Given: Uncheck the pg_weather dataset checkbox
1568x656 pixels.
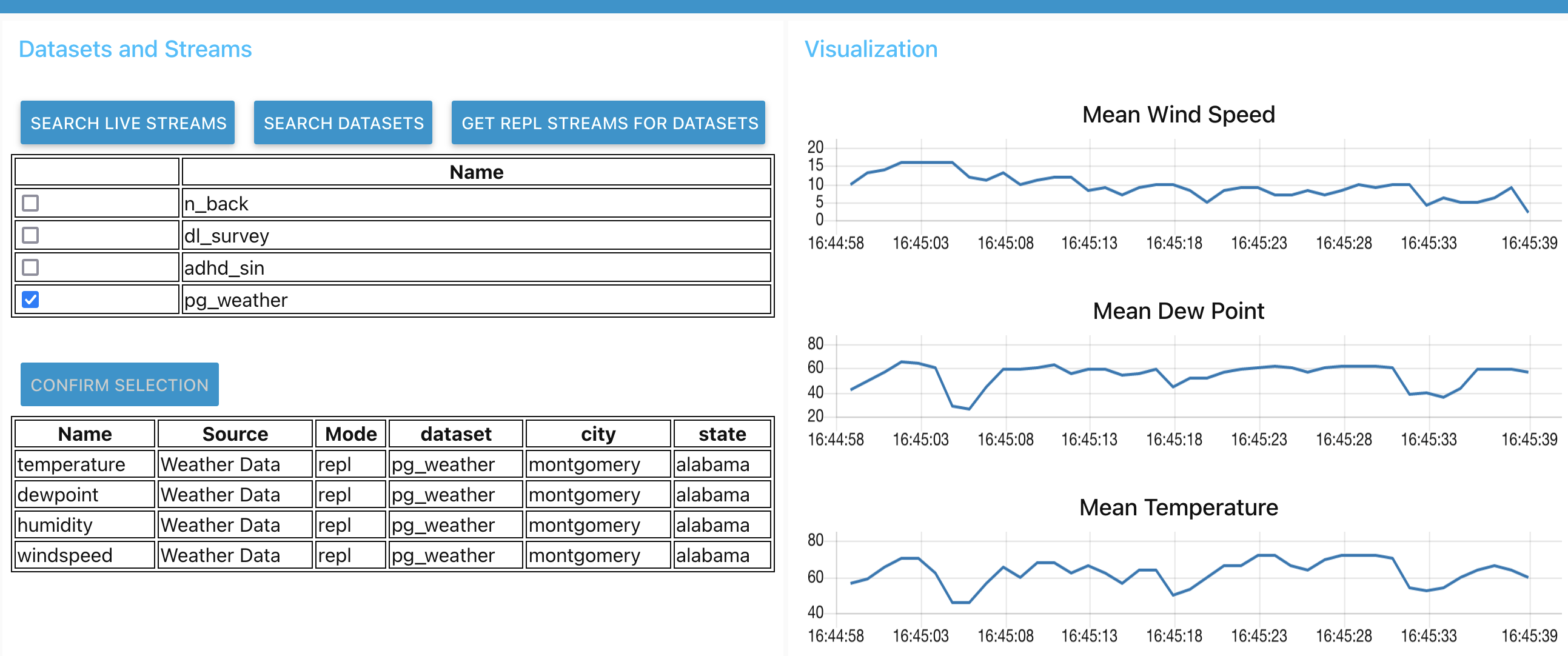Looking at the screenshot, I should pyautogui.click(x=30, y=300).
